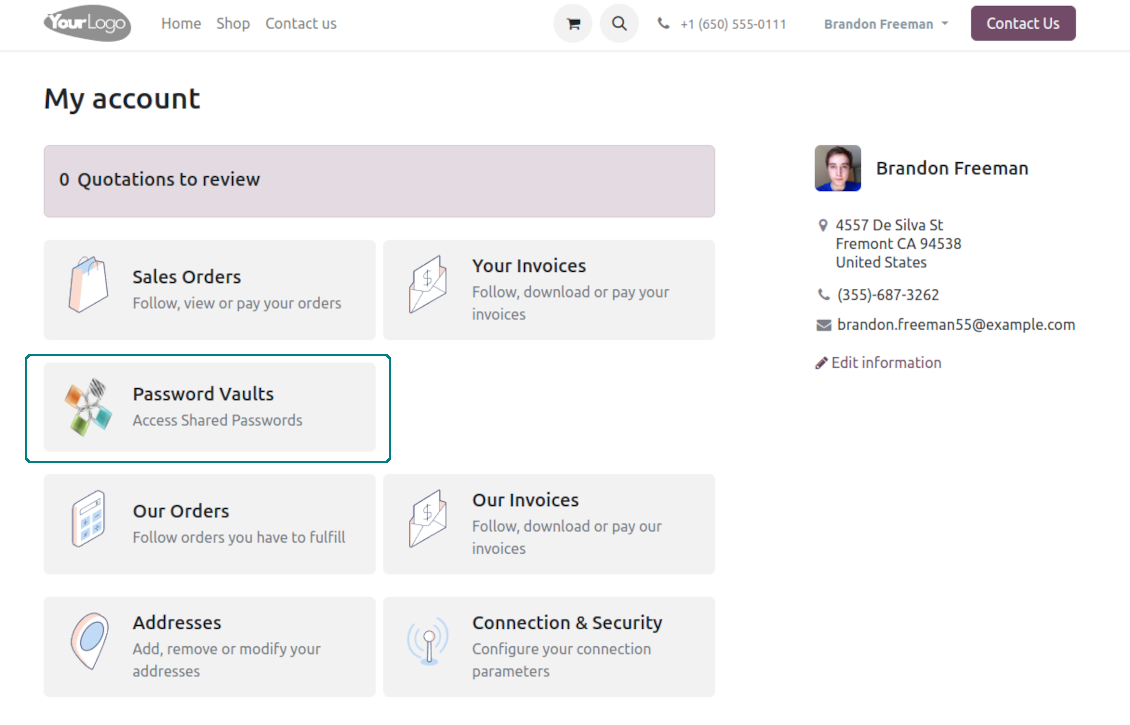
Task: Click the Addresses map pin icon
Action: [88, 641]
